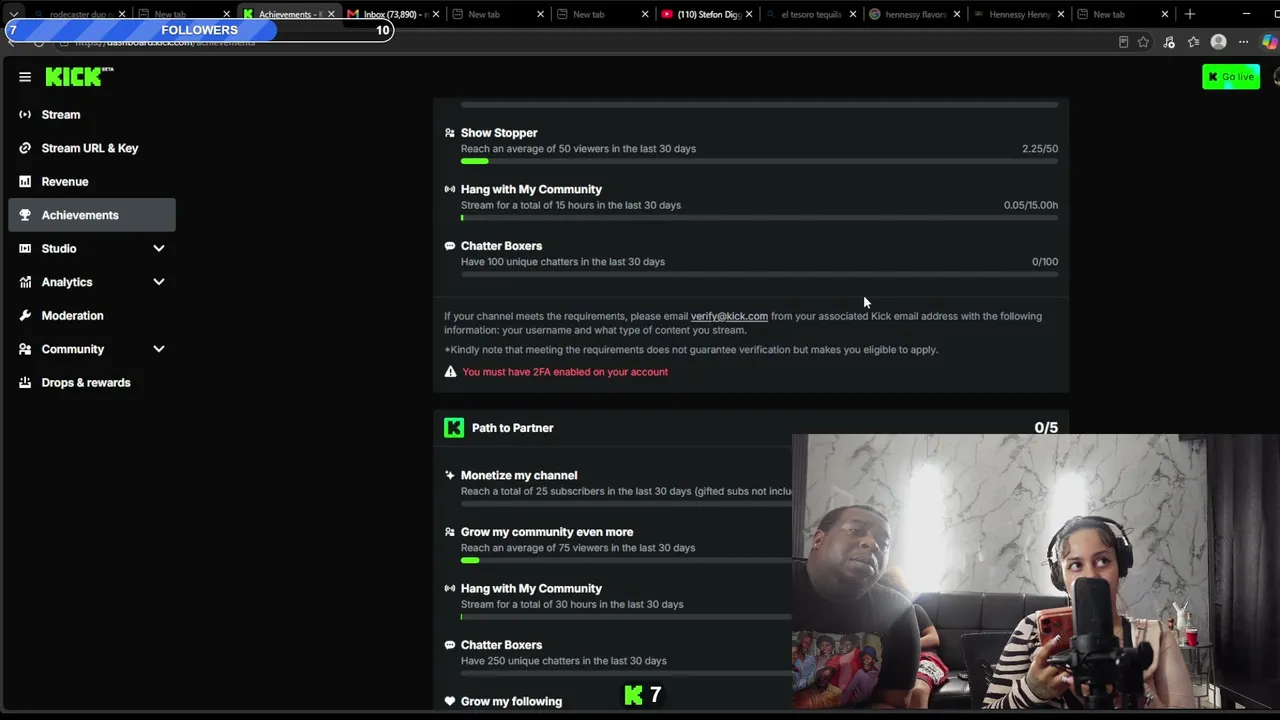Click "You must have 2FA enabled" warning text
The height and width of the screenshot is (720, 1280).
click(x=565, y=372)
